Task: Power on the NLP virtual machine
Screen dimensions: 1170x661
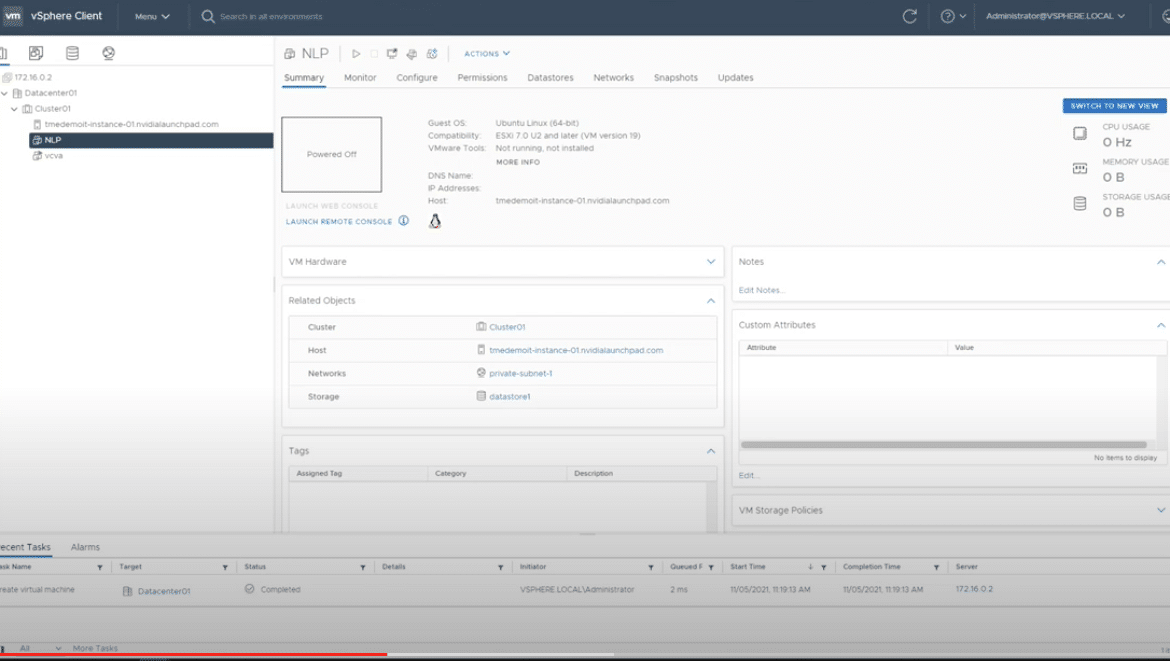Action: pos(356,54)
